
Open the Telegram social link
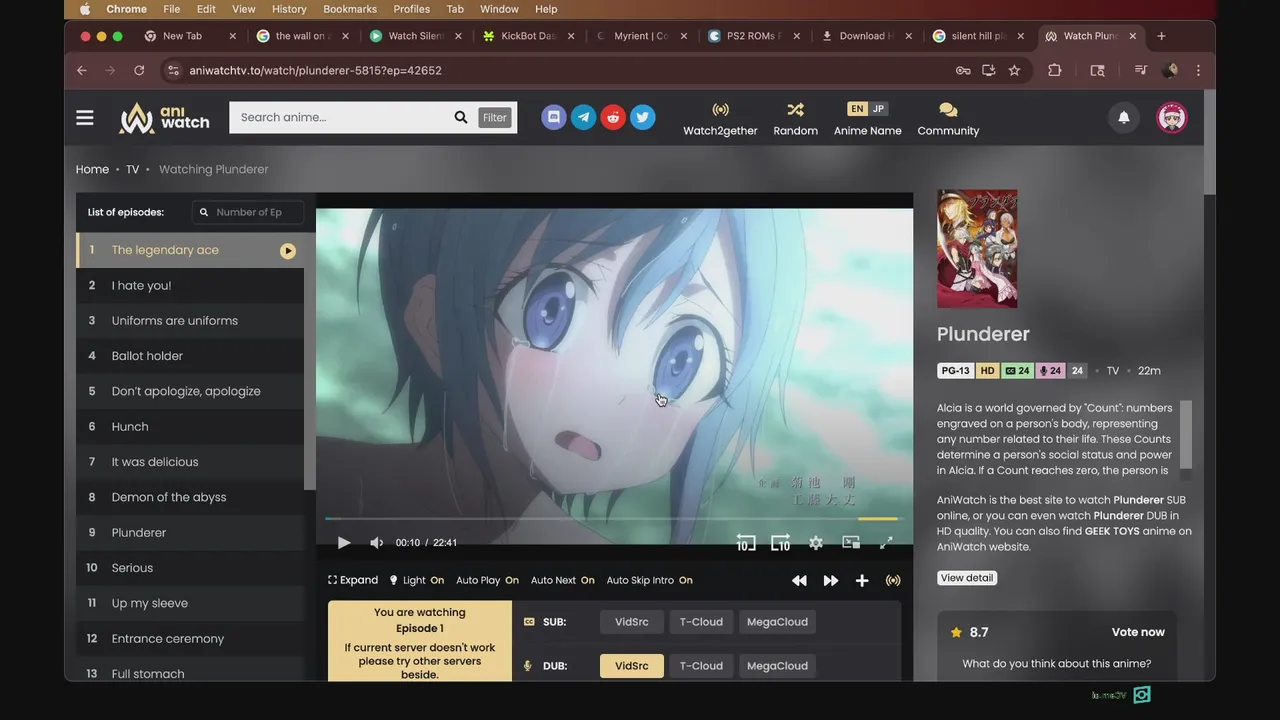584,117
